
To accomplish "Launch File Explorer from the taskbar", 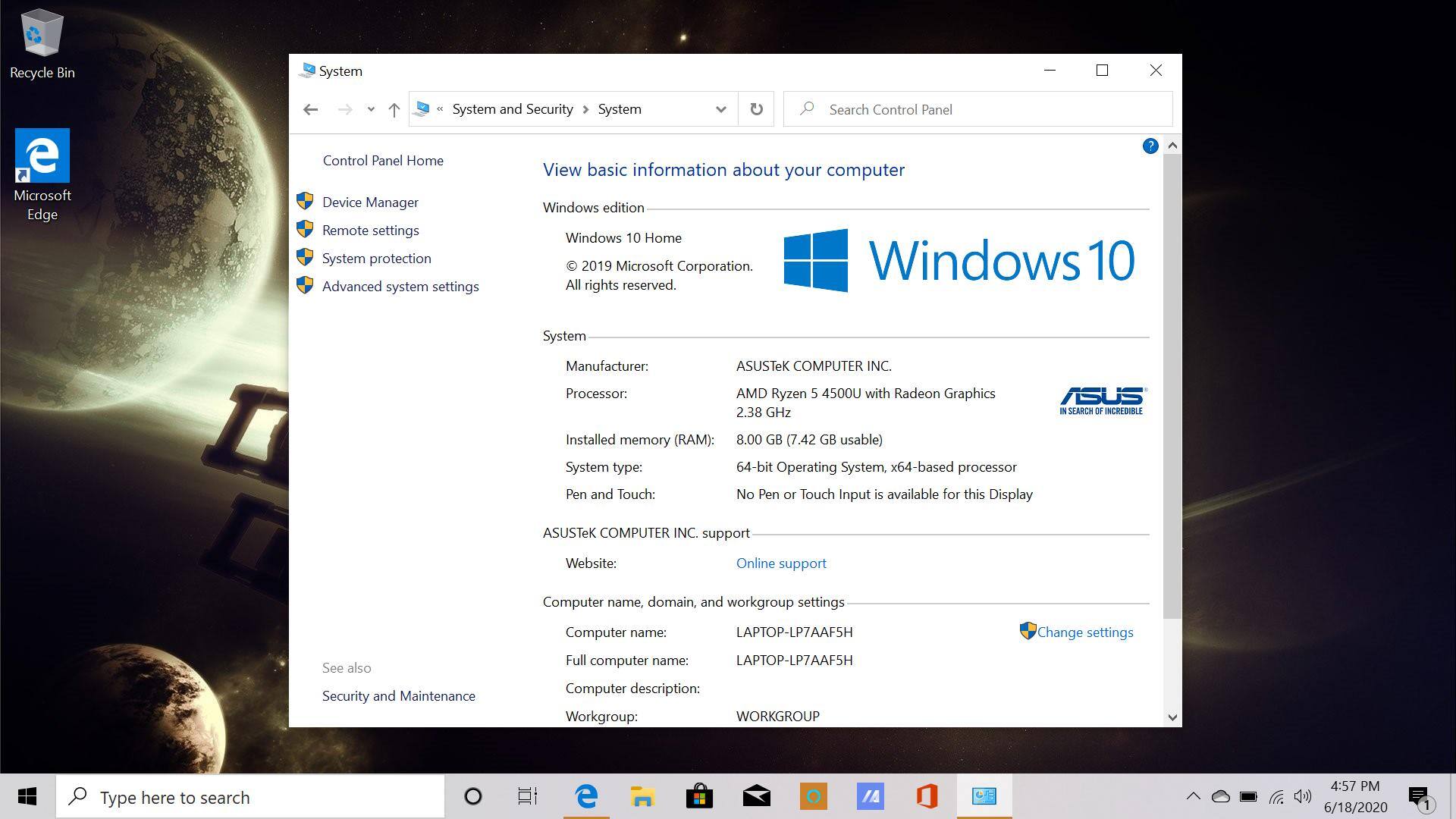I will coord(642,796).
